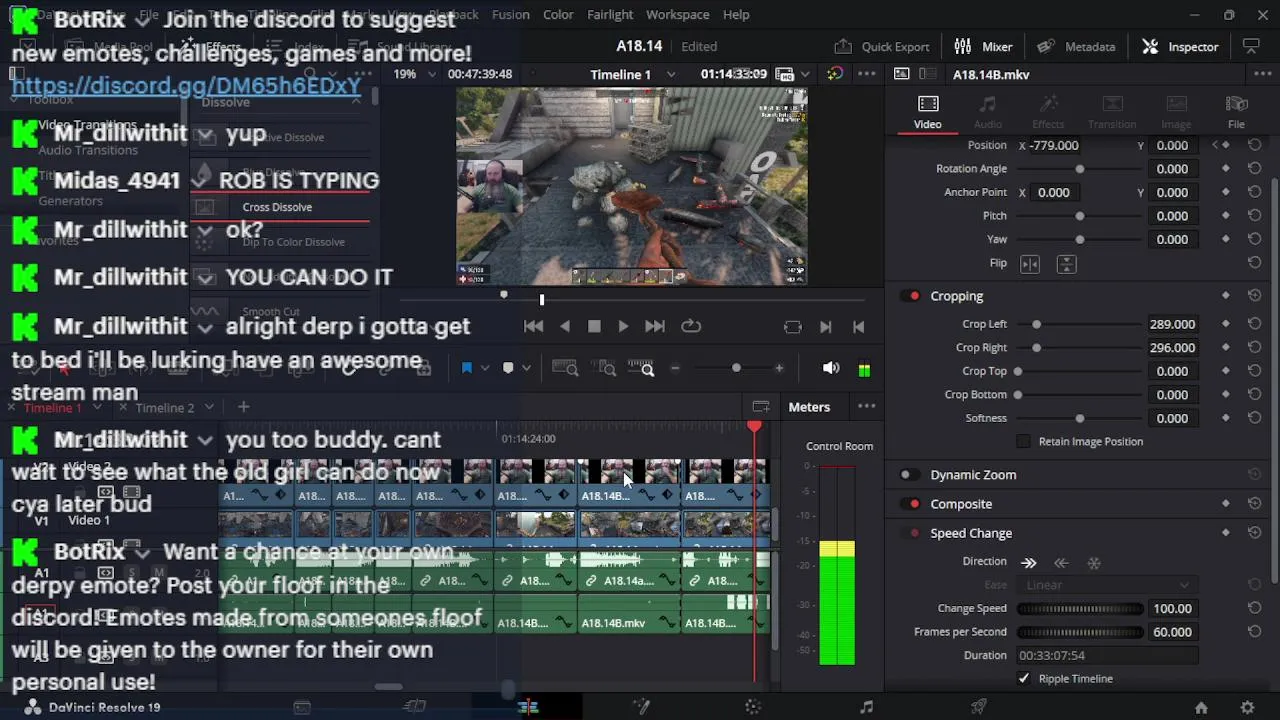The height and width of the screenshot is (720, 1280).
Task: Jump to first frame in viewer
Action: [533, 326]
